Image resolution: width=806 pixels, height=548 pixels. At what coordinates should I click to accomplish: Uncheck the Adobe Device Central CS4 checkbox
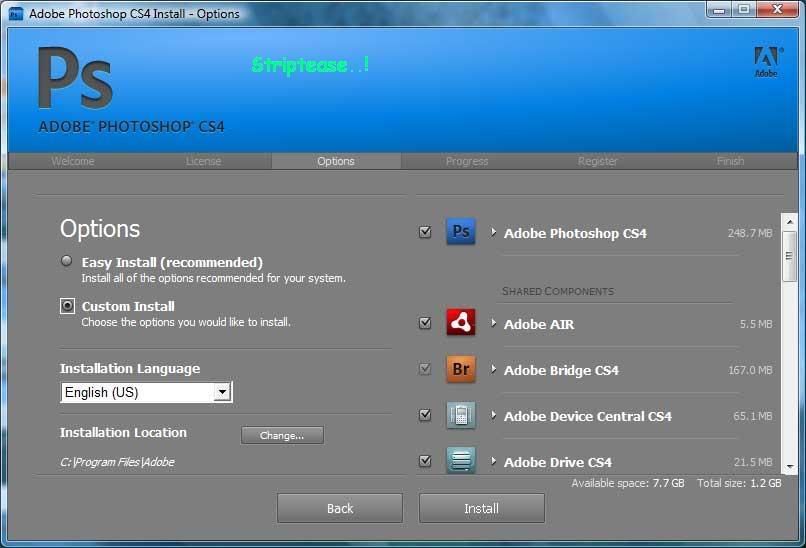(x=425, y=415)
